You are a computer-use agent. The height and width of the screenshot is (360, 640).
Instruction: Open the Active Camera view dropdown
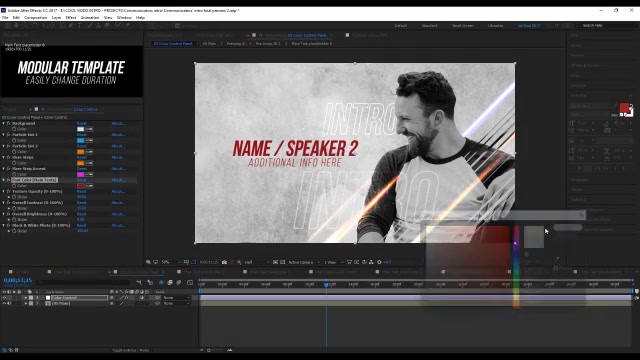point(303,262)
